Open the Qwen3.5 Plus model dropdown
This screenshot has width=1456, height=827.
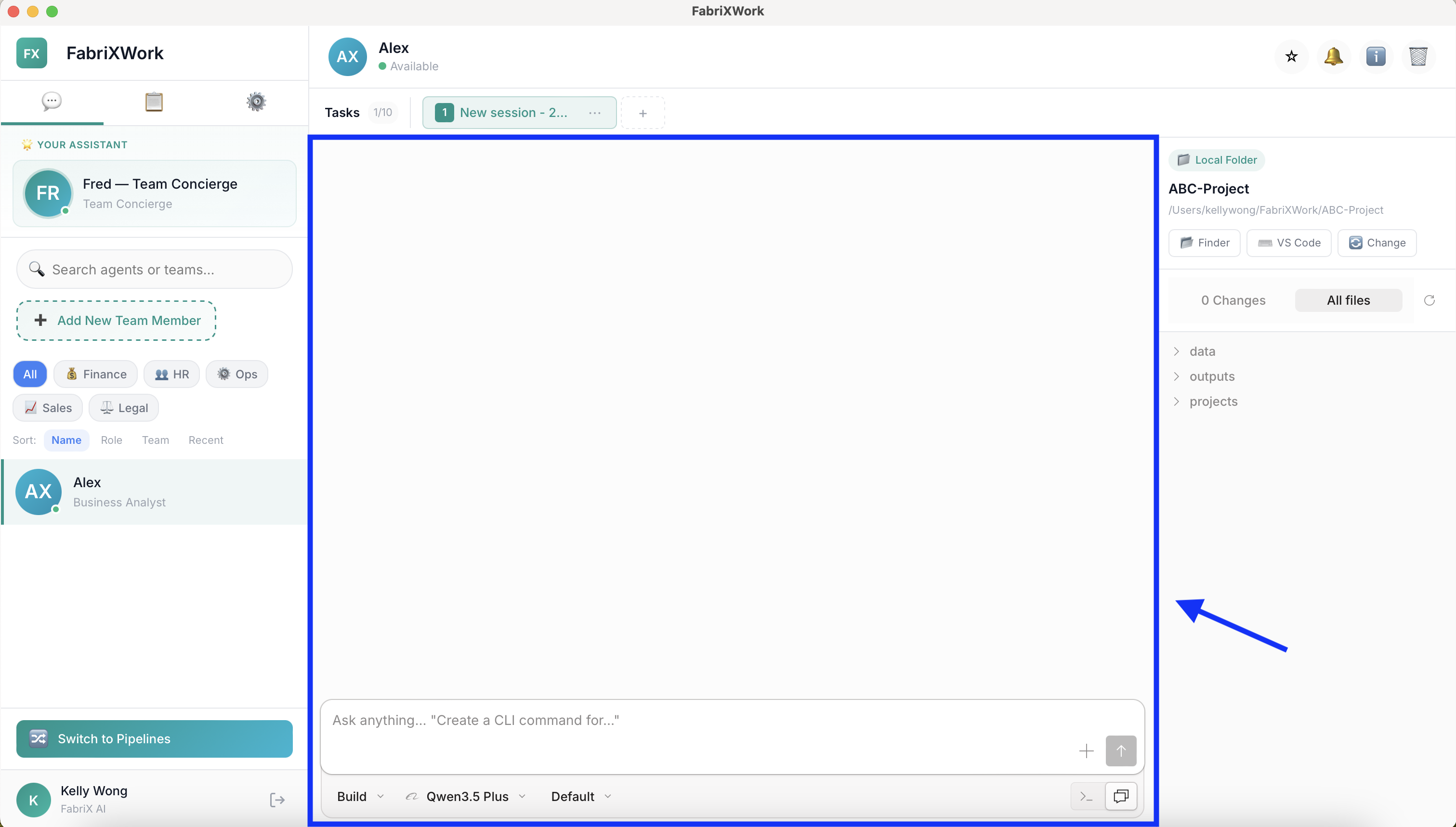[466, 796]
